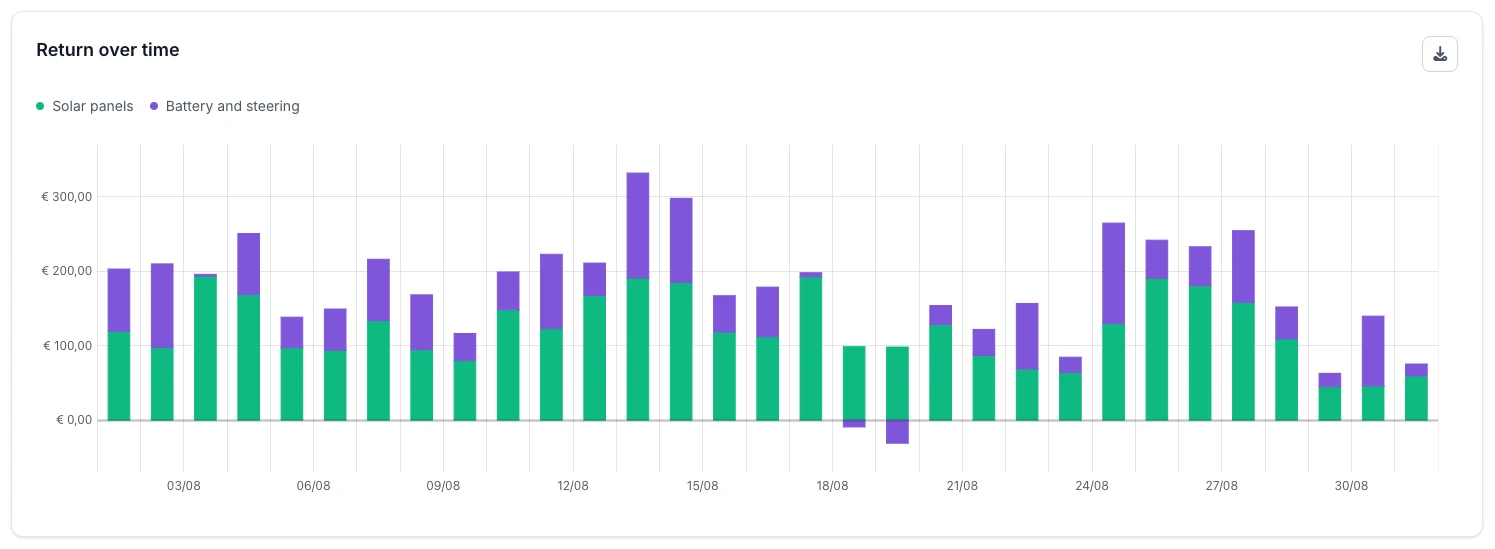Click the € 200,00 axis label
Screen dimensions: 1495x549
tap(67, 271)
